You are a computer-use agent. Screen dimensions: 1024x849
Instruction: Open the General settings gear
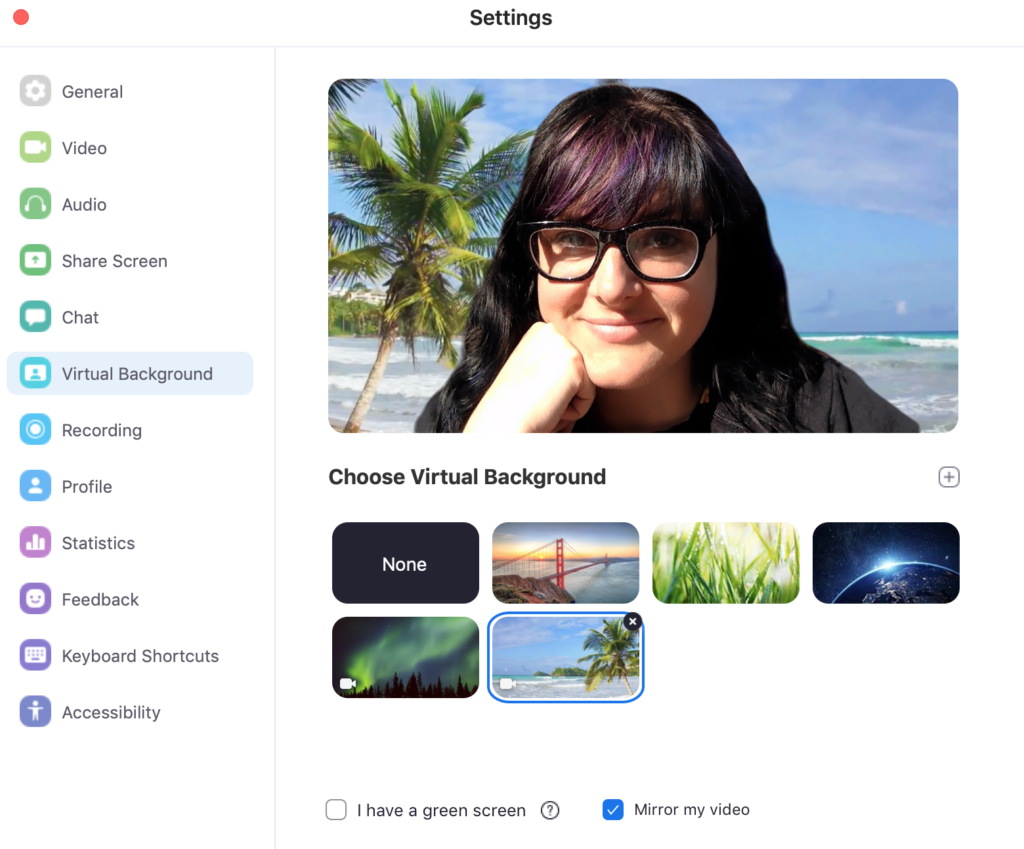pos(35,91)
